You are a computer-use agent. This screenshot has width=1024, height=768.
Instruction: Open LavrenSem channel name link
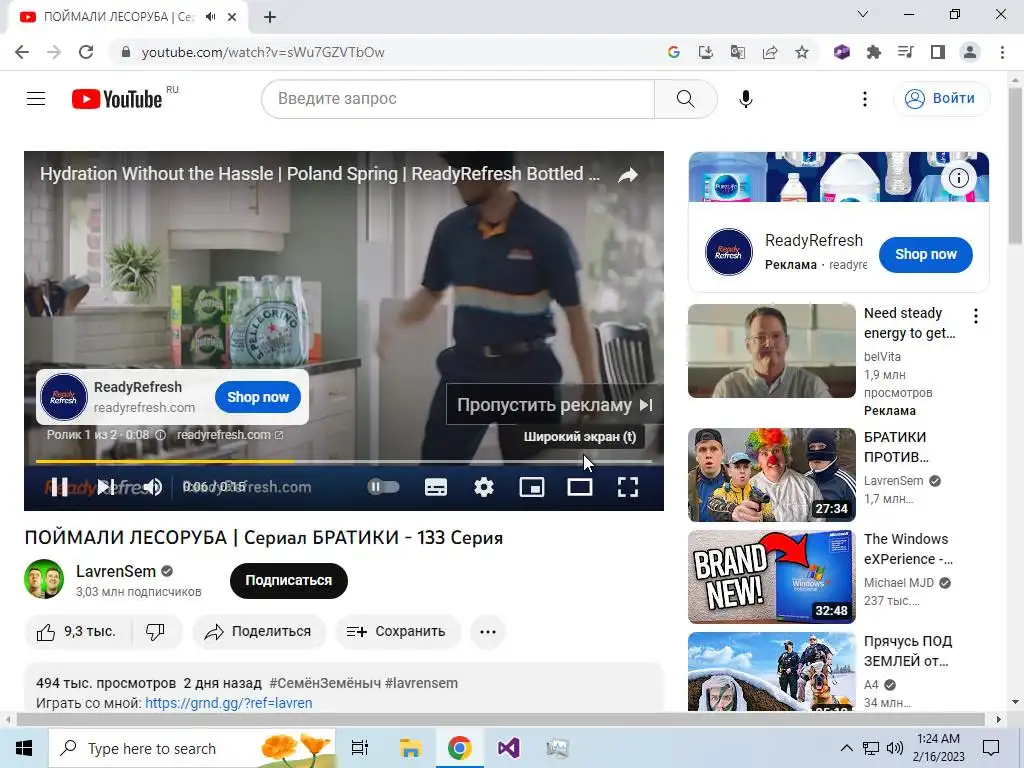[x=116, y=571]
